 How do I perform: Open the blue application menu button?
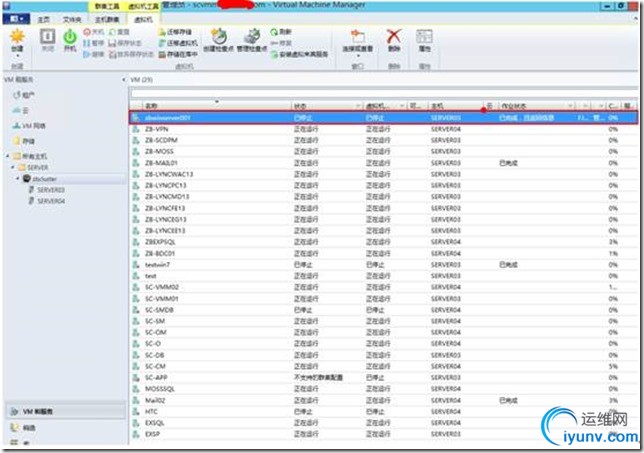16,19
